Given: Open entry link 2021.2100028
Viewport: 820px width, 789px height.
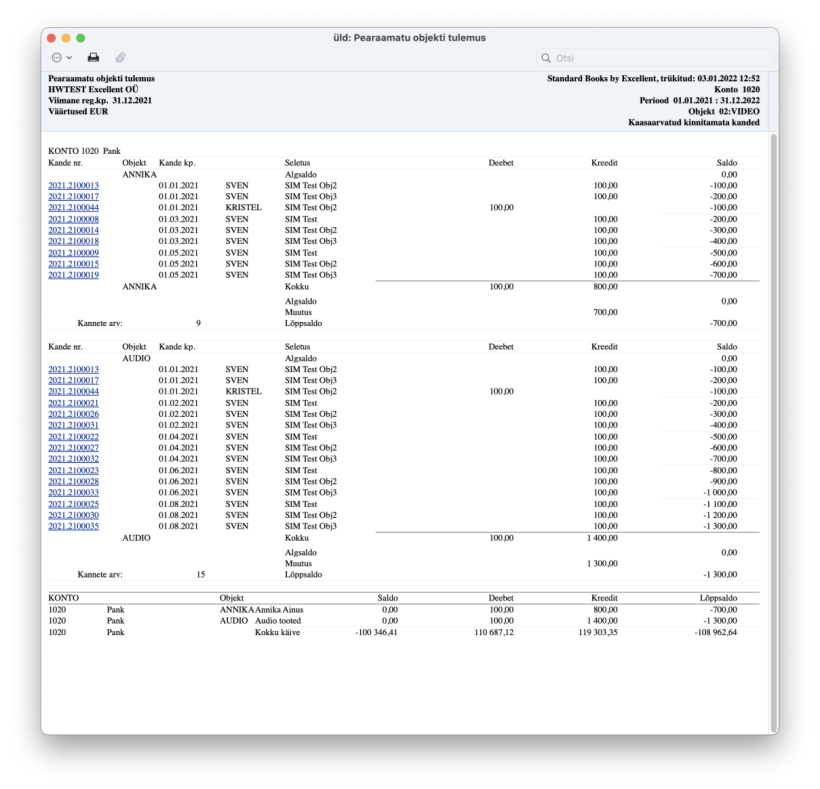Looking at the screenshot, I should pyautogui.click(x=73, y=481).
